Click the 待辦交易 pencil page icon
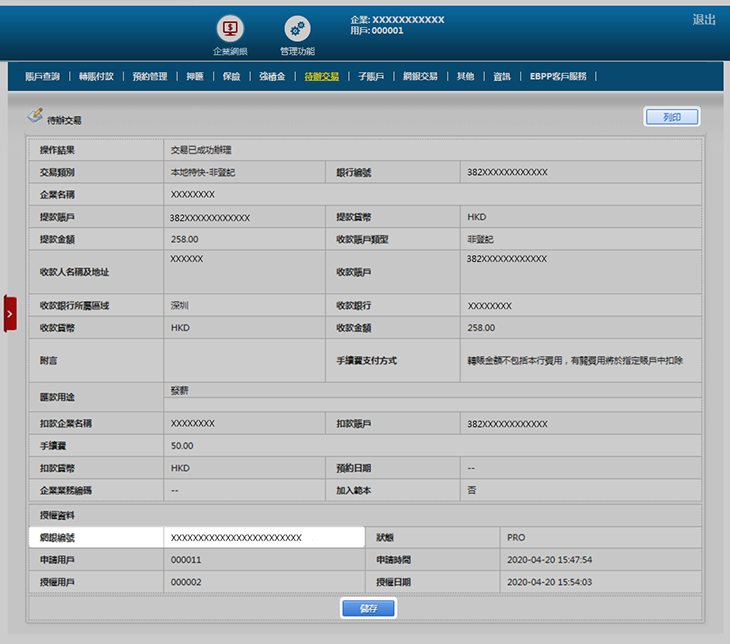This screenshot has width=730, height=644. [x=36, y=116]
